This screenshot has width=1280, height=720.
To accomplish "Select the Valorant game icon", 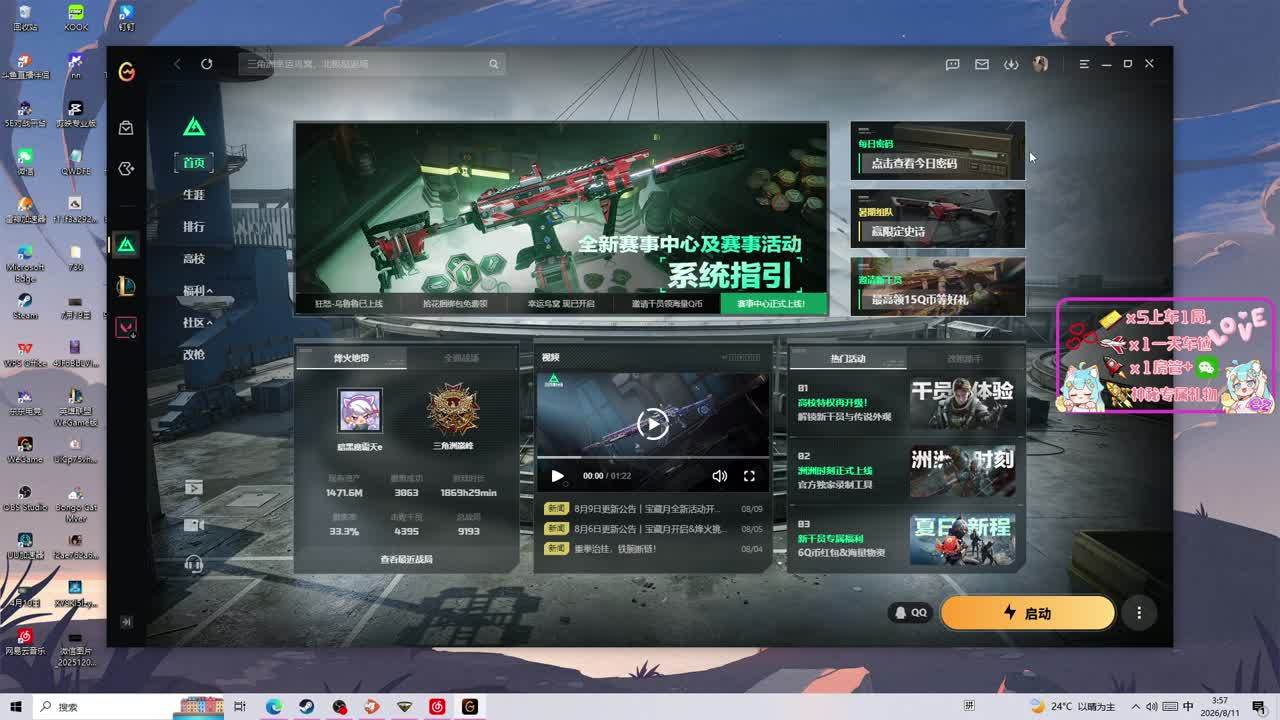I will pyautogui.click(x=126, y=327).
